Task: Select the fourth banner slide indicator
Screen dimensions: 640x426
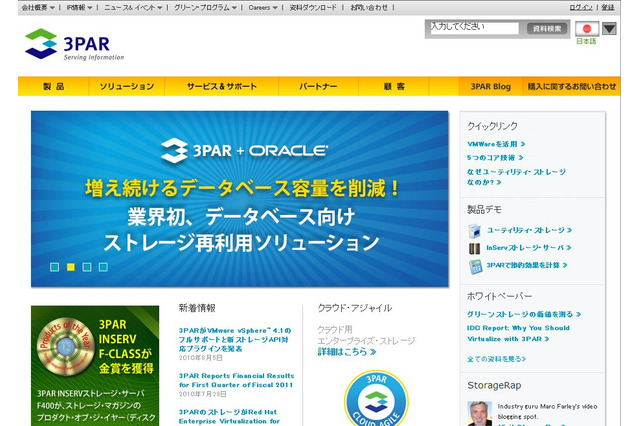Action: click(x=103, y=267)
